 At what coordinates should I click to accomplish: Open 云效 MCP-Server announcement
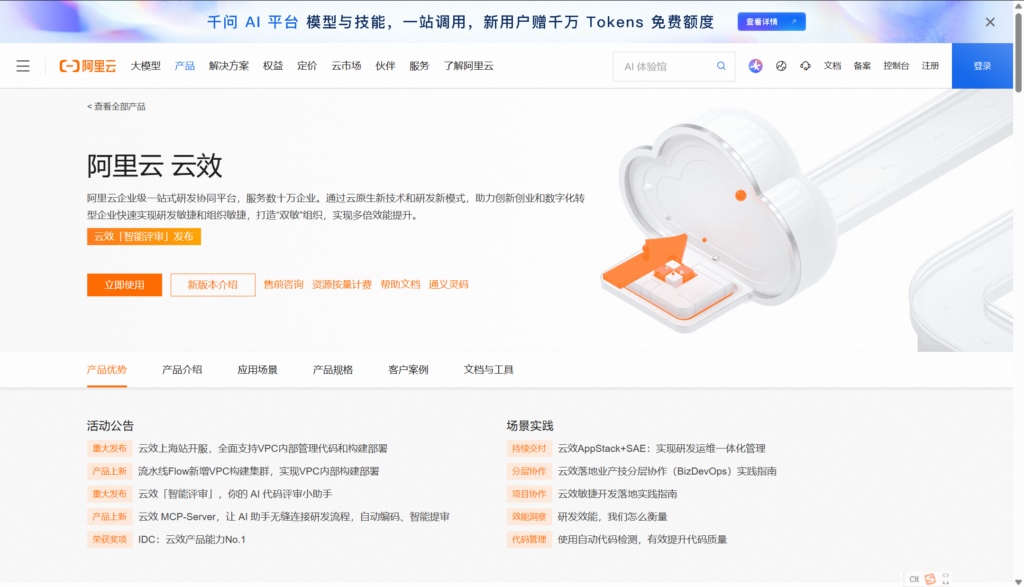[294, 517]
